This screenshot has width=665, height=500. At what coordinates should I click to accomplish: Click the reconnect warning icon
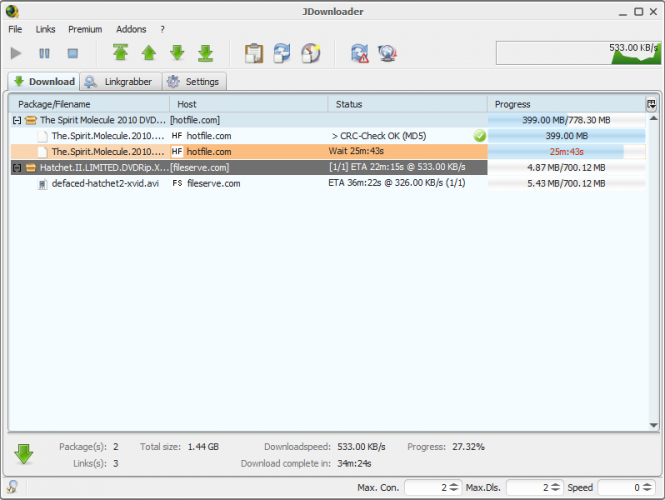pyautogui.click(x=359, y=53)
